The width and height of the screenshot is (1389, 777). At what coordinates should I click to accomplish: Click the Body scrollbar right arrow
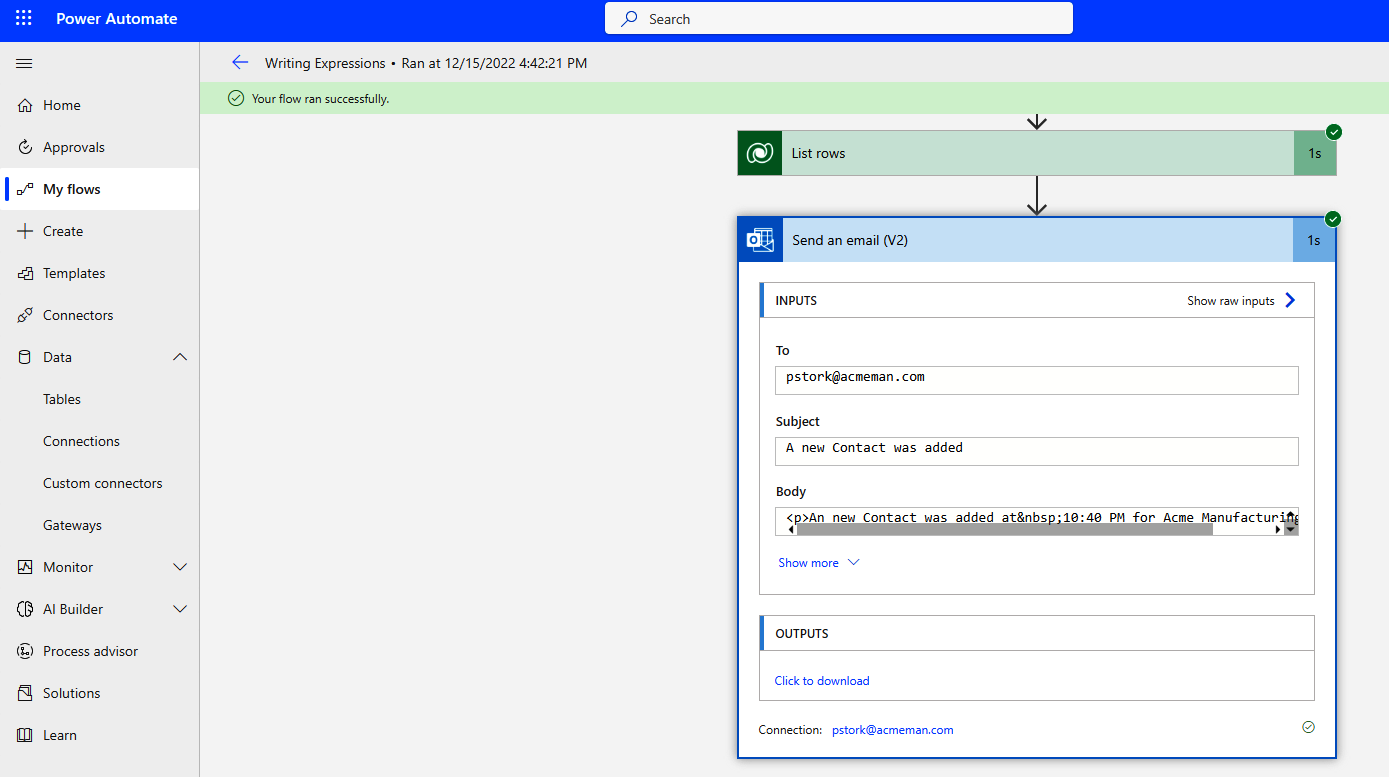tap(1277, 529)
